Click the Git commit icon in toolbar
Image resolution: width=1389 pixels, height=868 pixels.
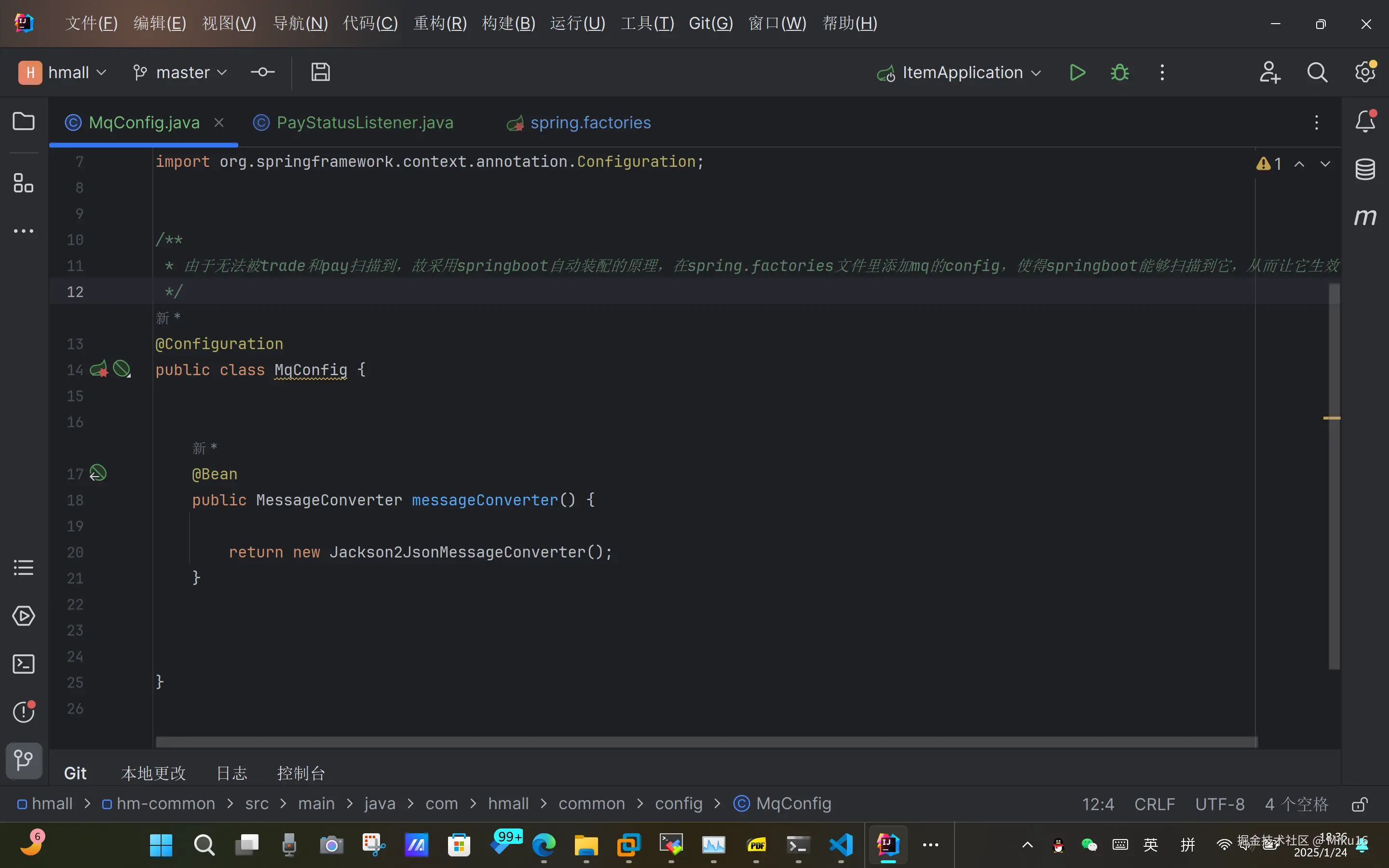coord(263,72)
